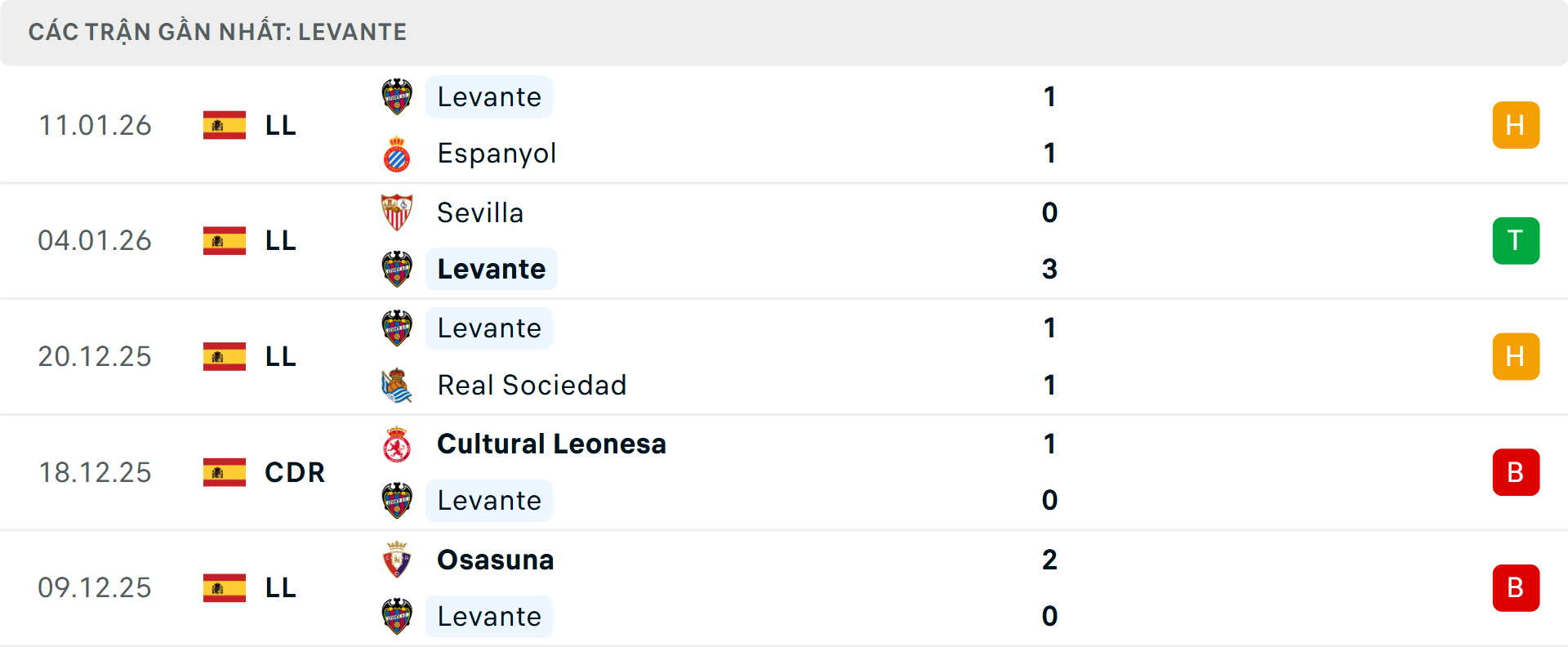Image resolution: width=1568 pixels, height=647 pixels.
Task: Select bold Levante name in Sevilla match
Action: pos(491,269)
